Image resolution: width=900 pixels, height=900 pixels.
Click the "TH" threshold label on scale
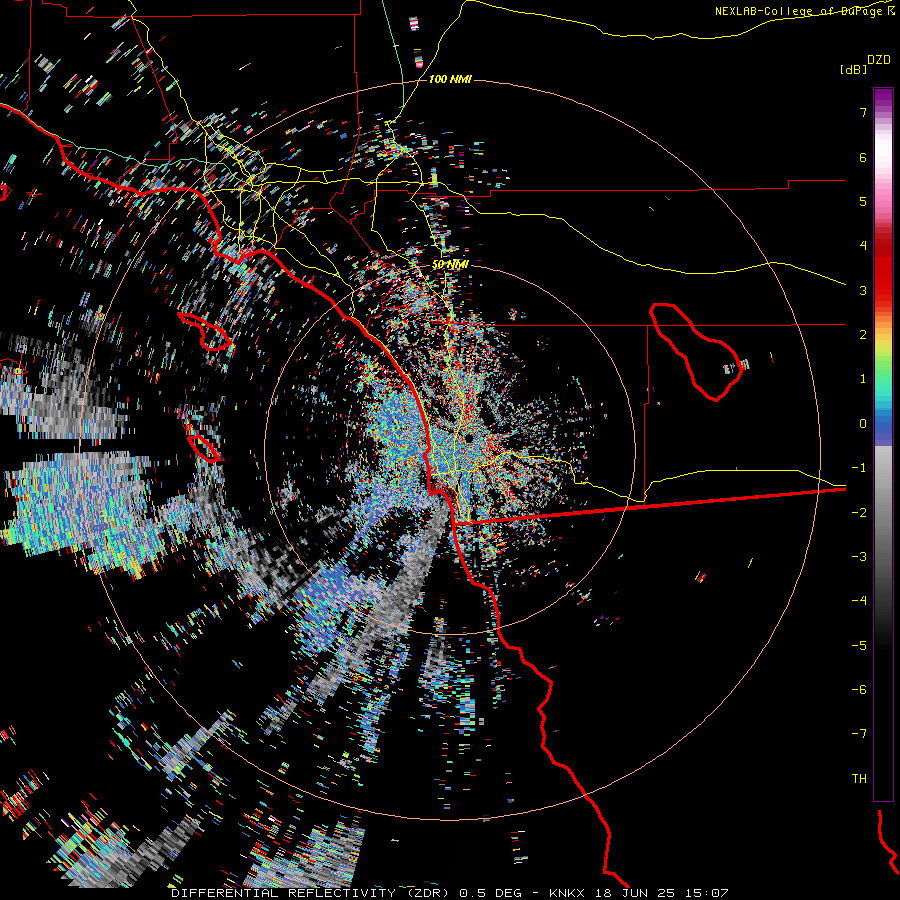(x=859, y=779)
